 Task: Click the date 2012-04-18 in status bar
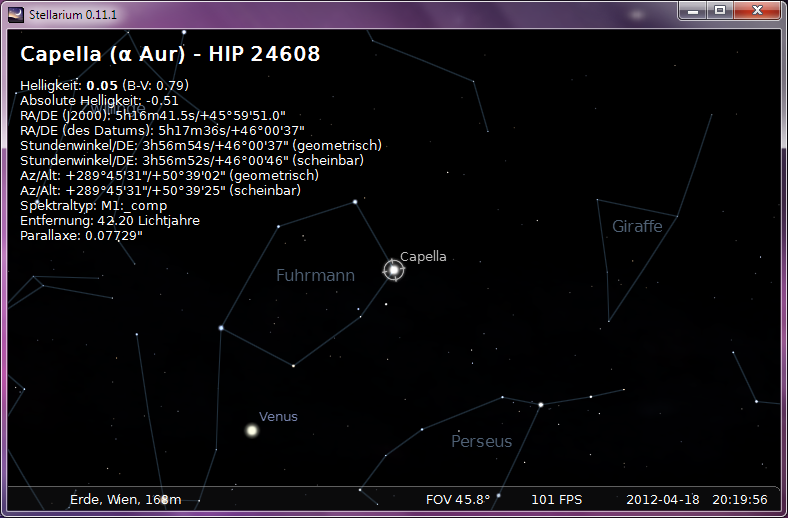point(662,499)
